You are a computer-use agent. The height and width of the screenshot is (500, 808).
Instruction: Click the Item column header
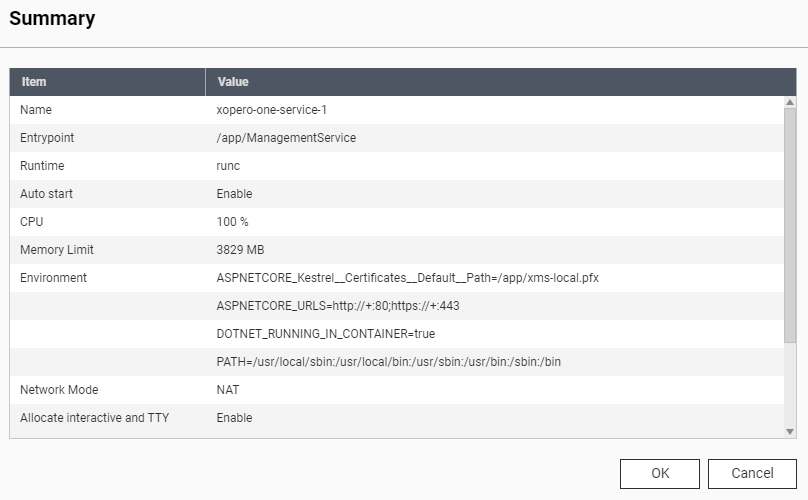pos(34,82)
